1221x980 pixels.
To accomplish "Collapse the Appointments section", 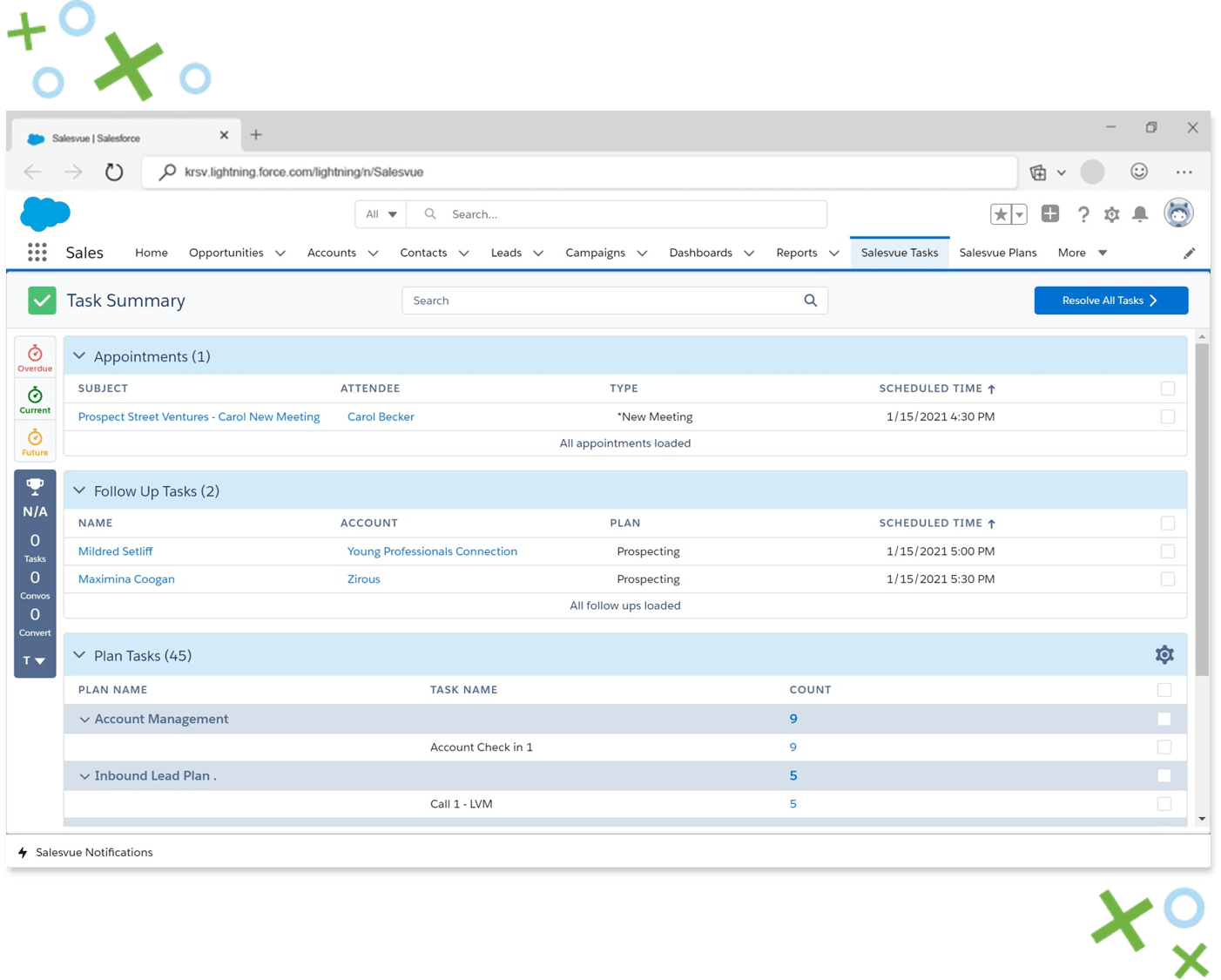I will click(79, 356).
